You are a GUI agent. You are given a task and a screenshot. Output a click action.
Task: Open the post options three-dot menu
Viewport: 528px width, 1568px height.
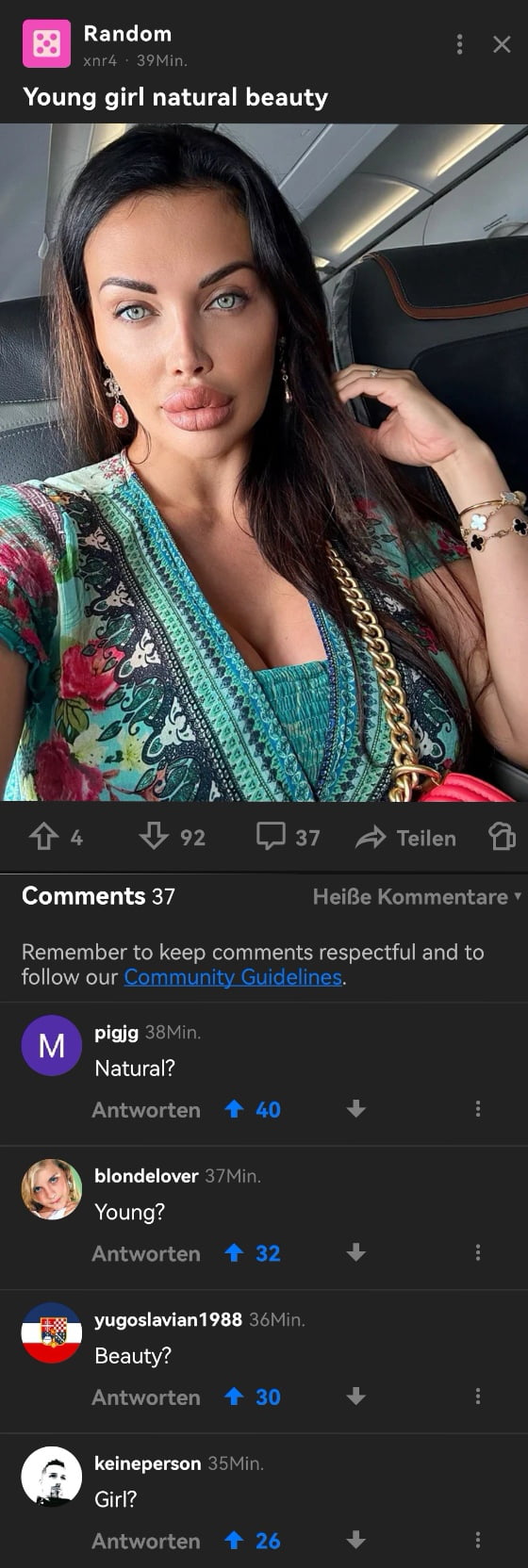point(459,43)
